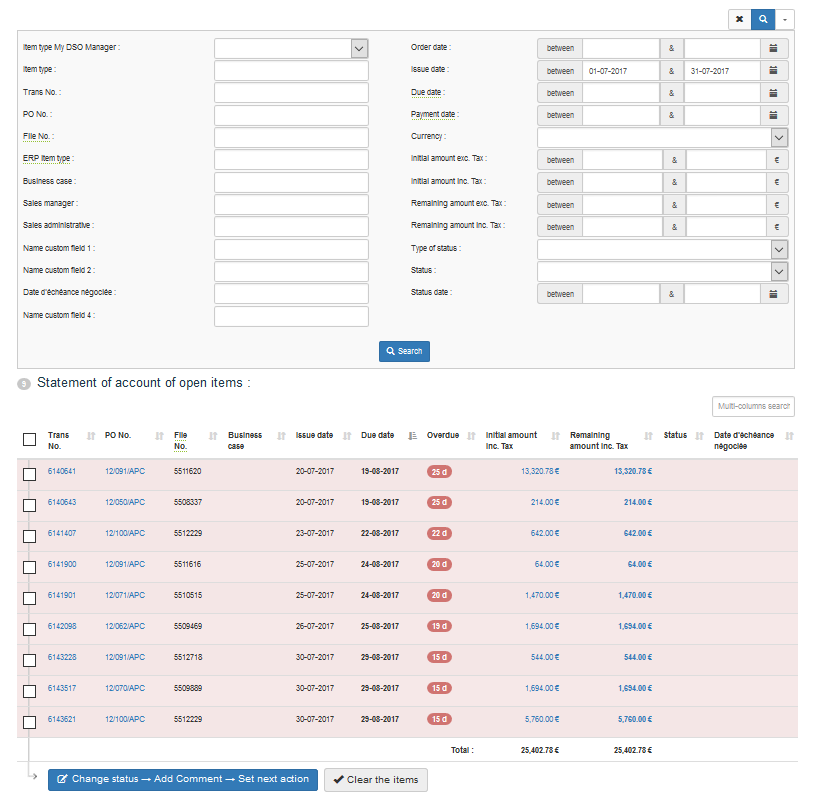816x800 pixels.
Task: Click calendar icon next to Due date
Action: (x=774, y=93)
